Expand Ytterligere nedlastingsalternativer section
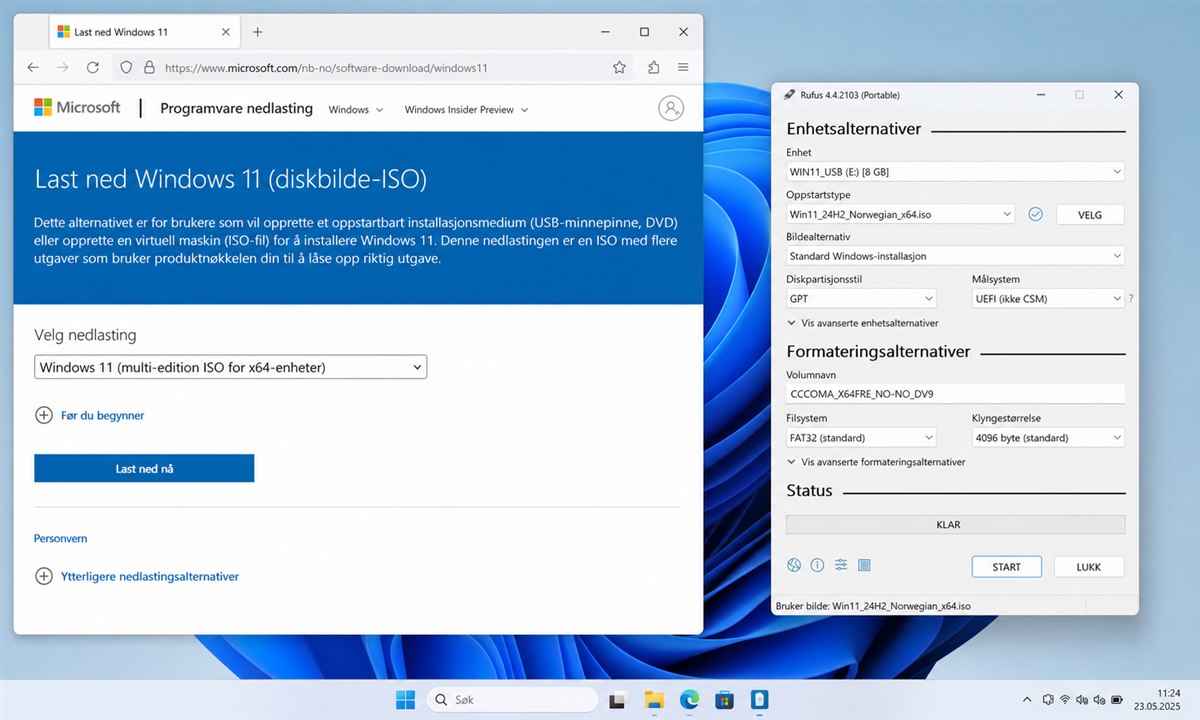Viewport: 1200px width, 720px height. click(x=137, y=576)
